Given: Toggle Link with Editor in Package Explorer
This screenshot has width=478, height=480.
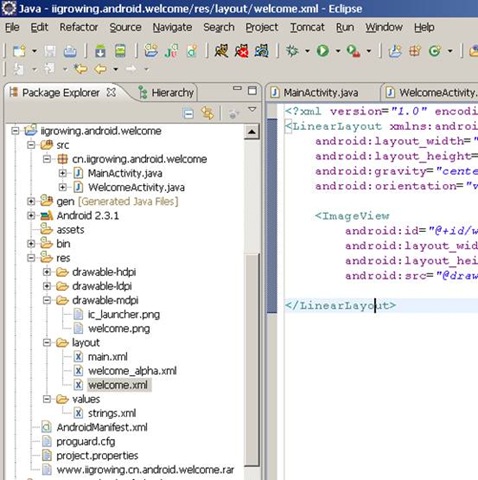Looking at the screenshot, I should coord(207,113).
